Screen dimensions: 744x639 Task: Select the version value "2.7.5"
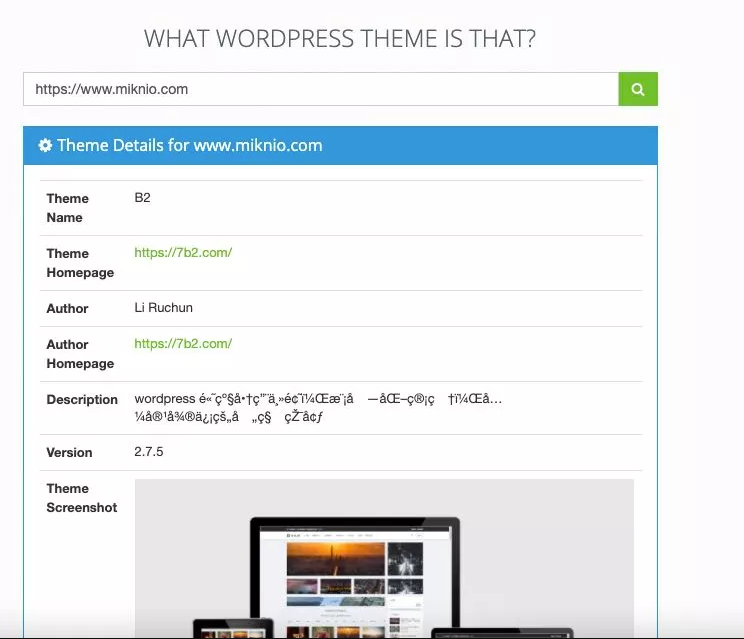point(149,452)
